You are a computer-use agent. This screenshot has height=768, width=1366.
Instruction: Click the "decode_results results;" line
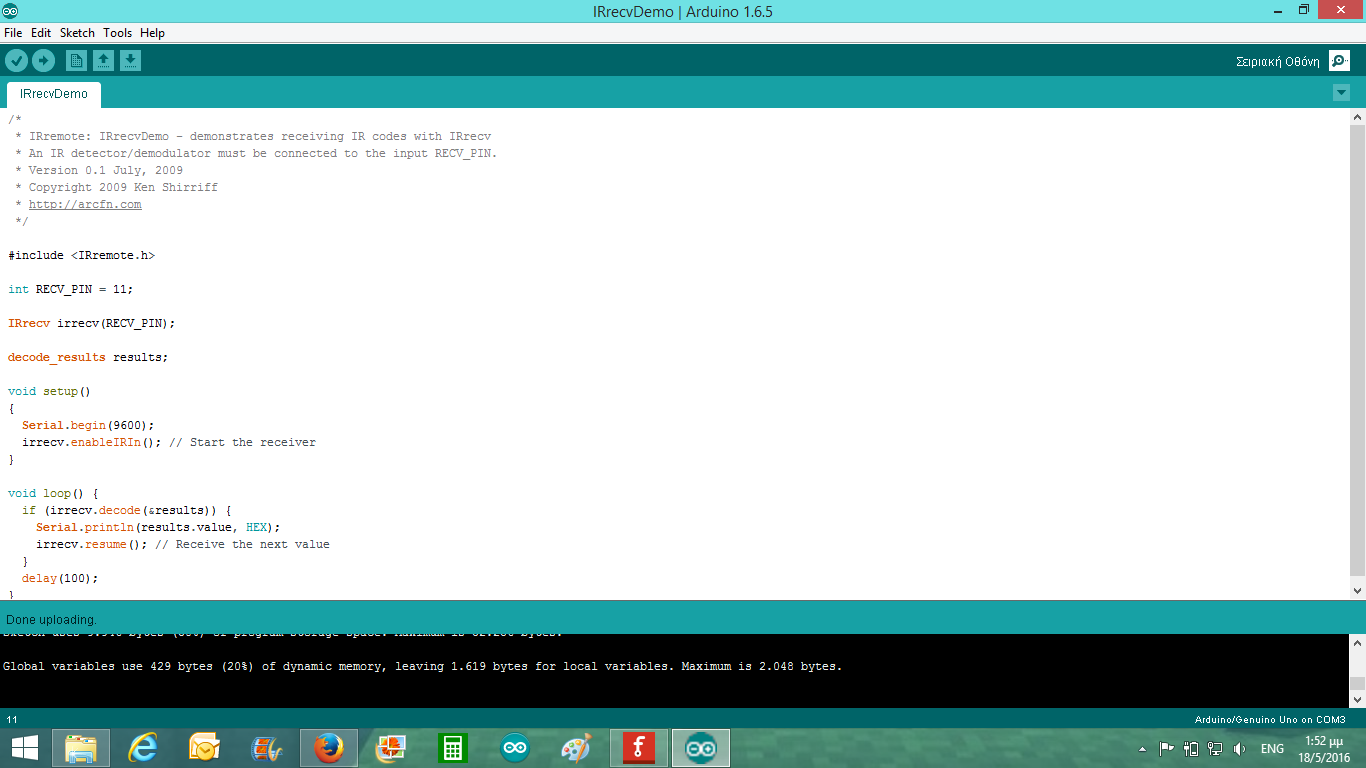coord(88,357)
